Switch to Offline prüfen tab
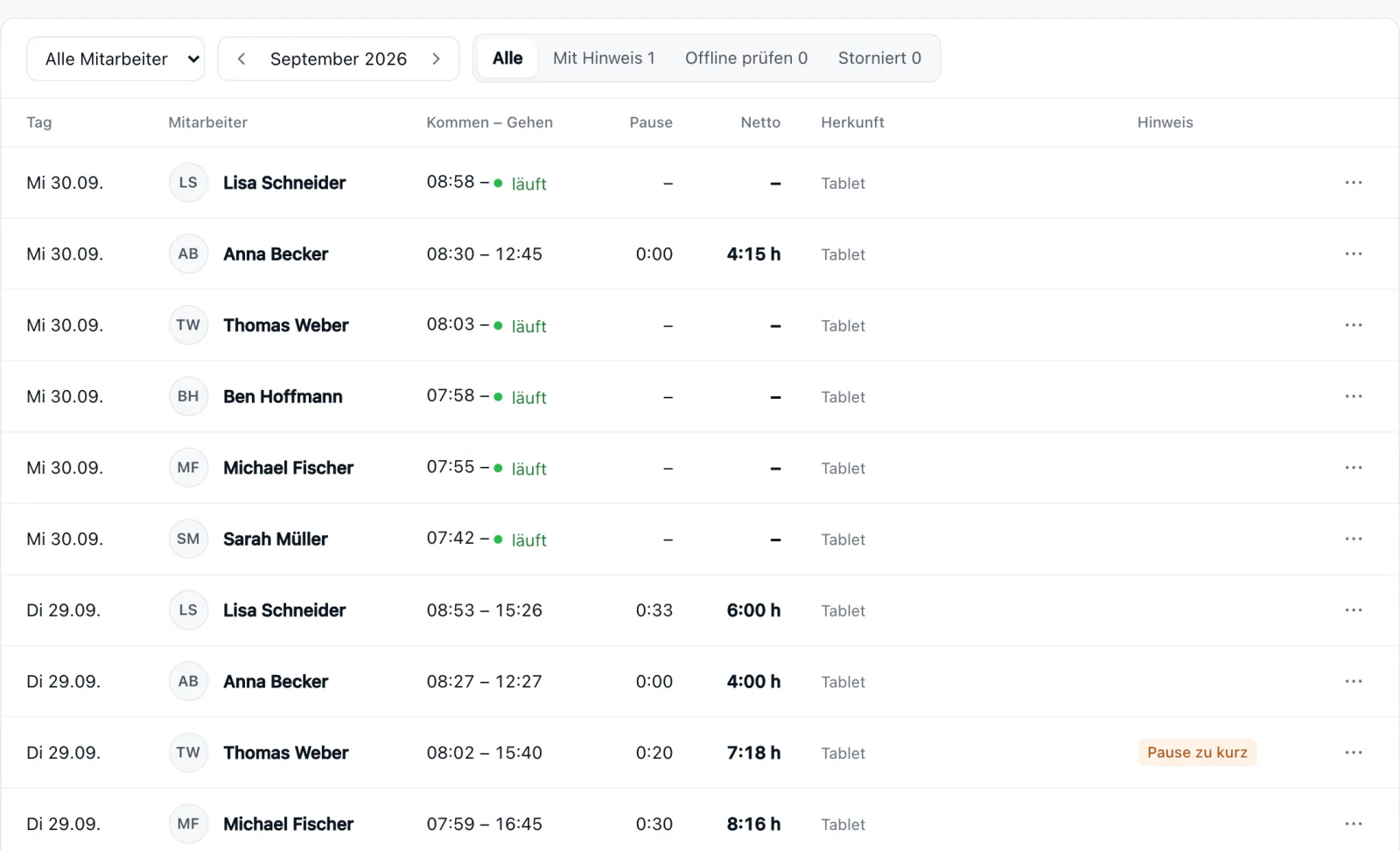1400x850 pixels. click(x=746, y=58)
